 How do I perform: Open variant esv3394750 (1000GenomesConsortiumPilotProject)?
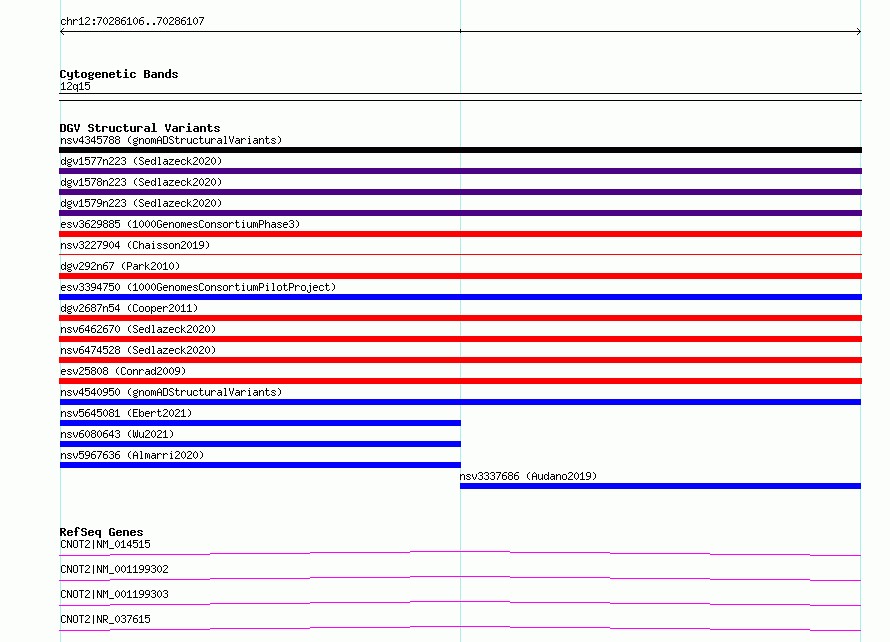pyautogui.click(x=198, y=287)
